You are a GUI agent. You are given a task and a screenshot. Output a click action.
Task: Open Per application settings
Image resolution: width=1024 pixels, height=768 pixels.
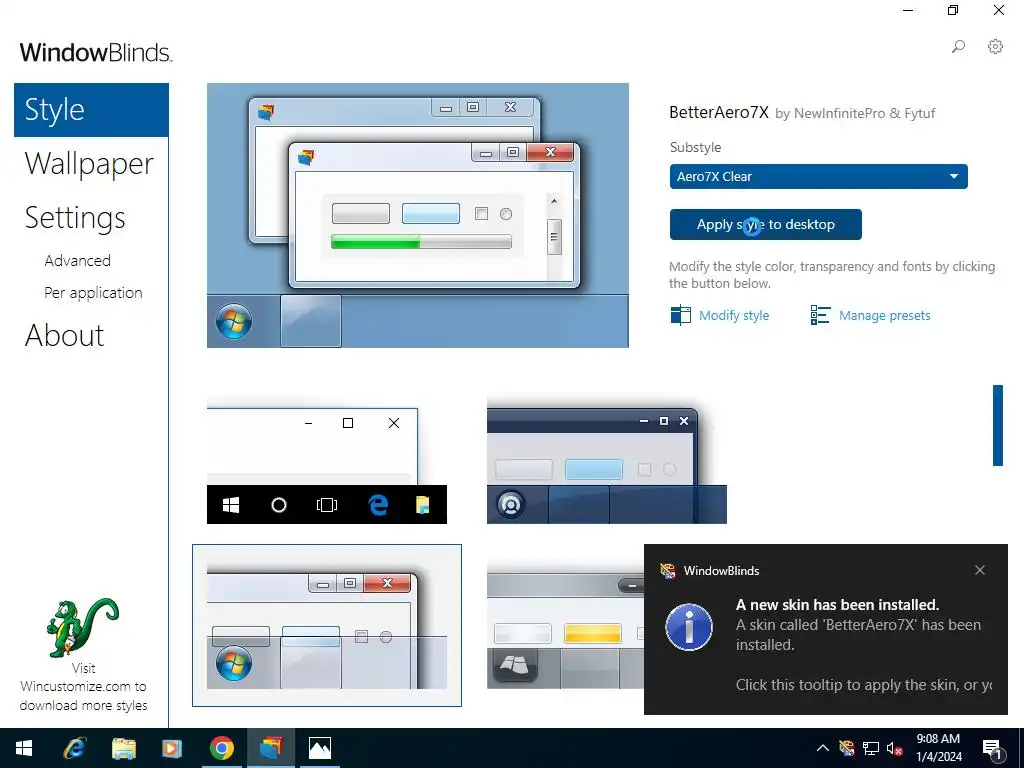click(x=93, y=293)
